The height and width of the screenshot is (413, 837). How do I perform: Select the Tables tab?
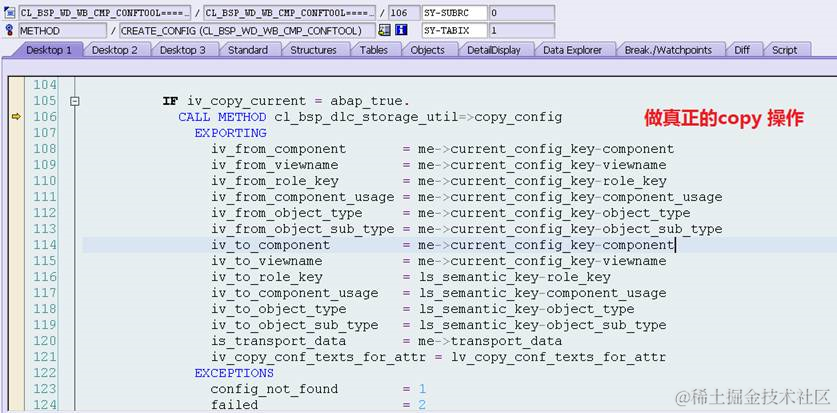(x=374, y=50)
